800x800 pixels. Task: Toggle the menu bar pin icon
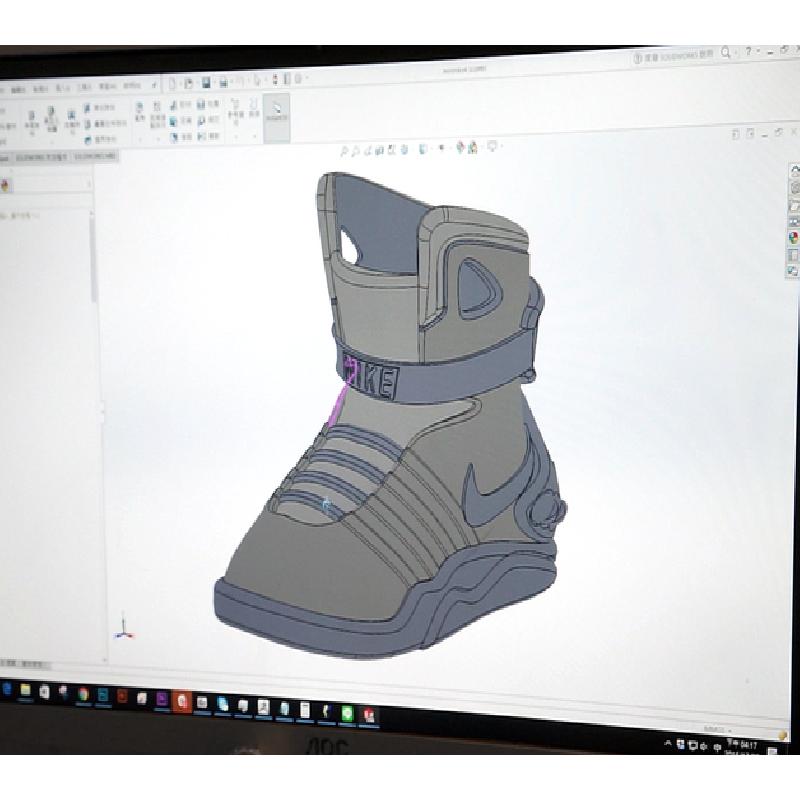154,86
